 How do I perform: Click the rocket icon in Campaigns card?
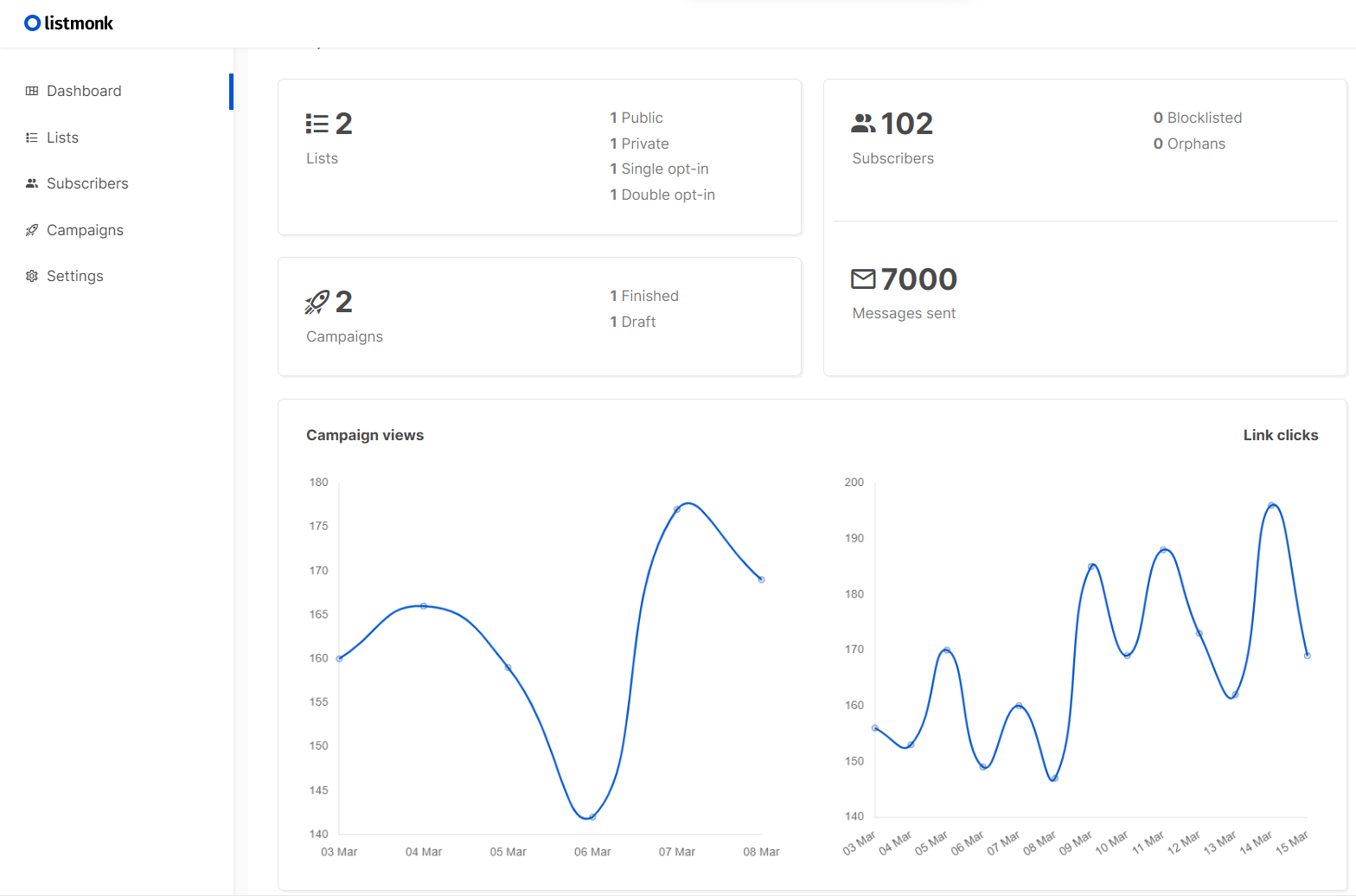tap(317, 302)
